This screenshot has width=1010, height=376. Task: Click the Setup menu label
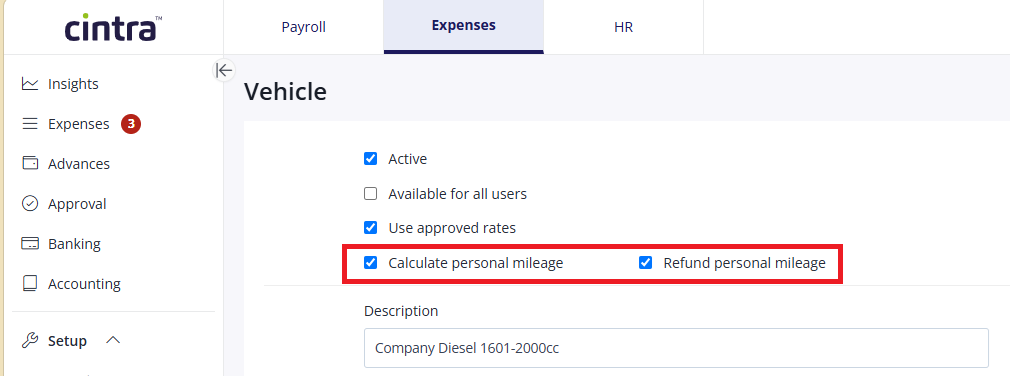coord(67,340)
